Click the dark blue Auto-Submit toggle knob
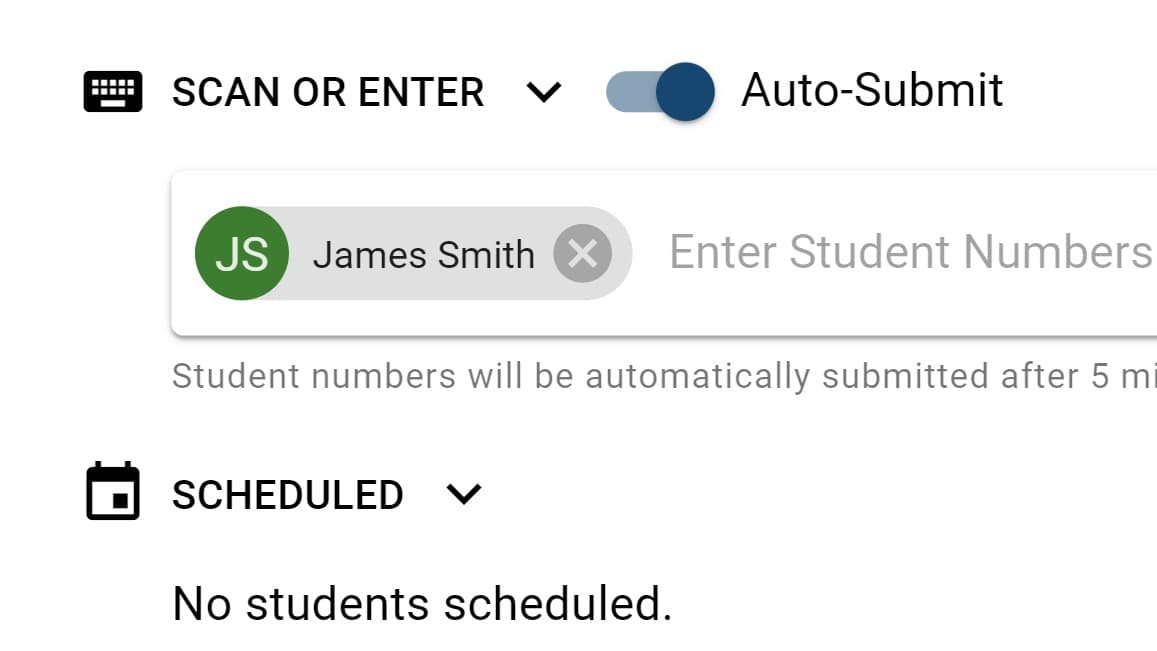The width and height of the screenshot is (1157, 651). click(685, 92)
